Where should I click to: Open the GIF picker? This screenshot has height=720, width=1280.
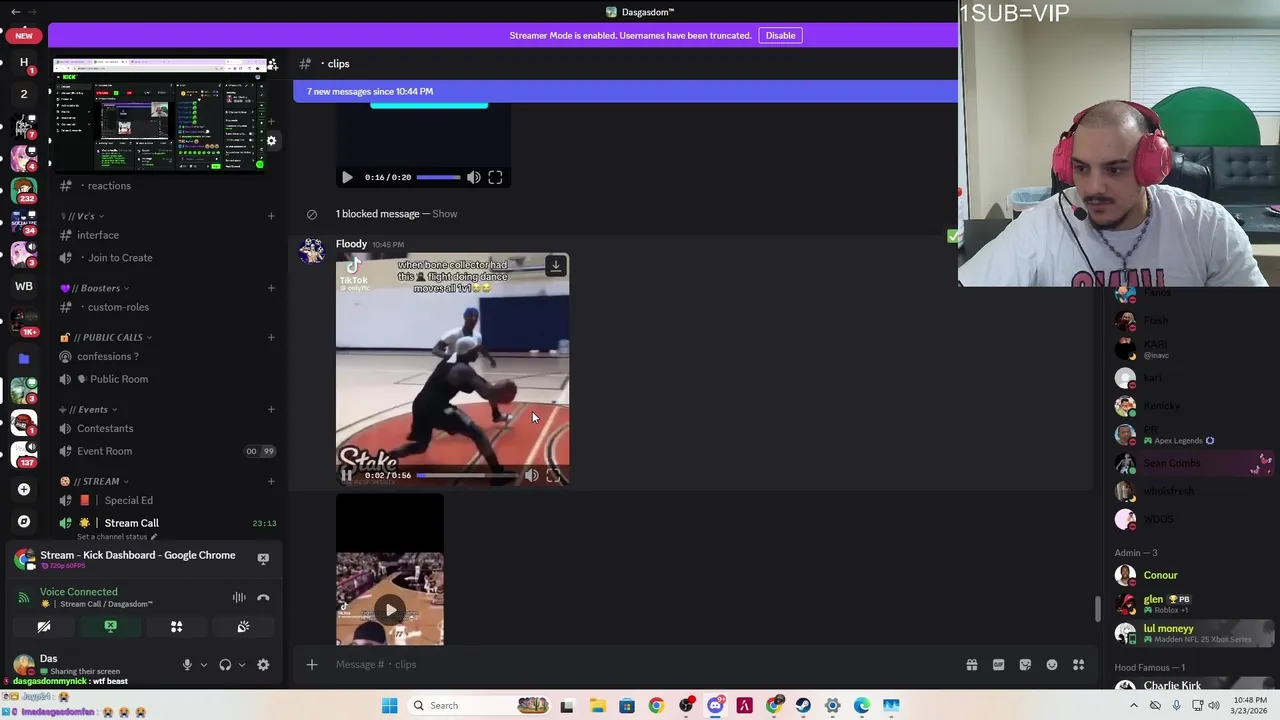[998, 665]
